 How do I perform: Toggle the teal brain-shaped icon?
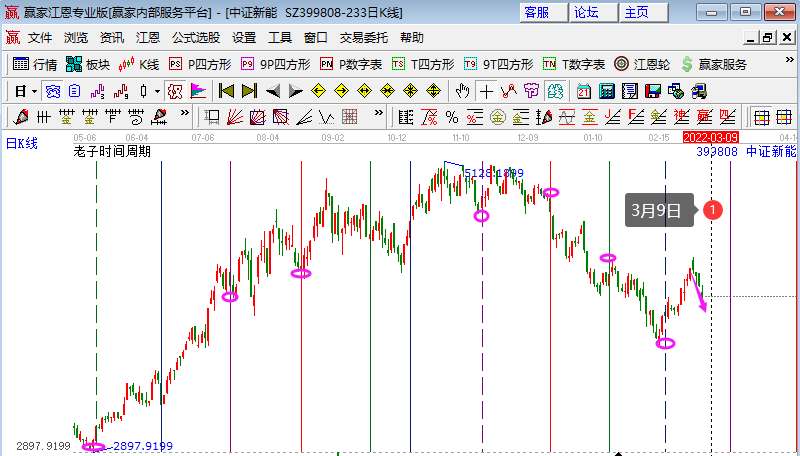pyautogui.click(x=555, y=92)
